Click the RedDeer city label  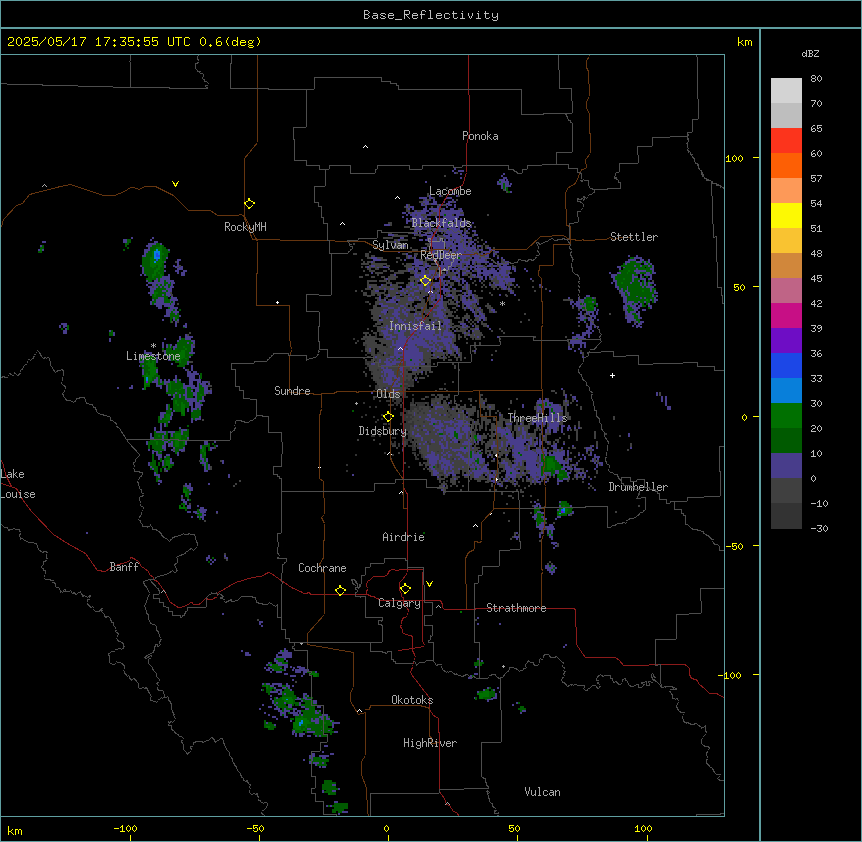[x=441, y=255]
